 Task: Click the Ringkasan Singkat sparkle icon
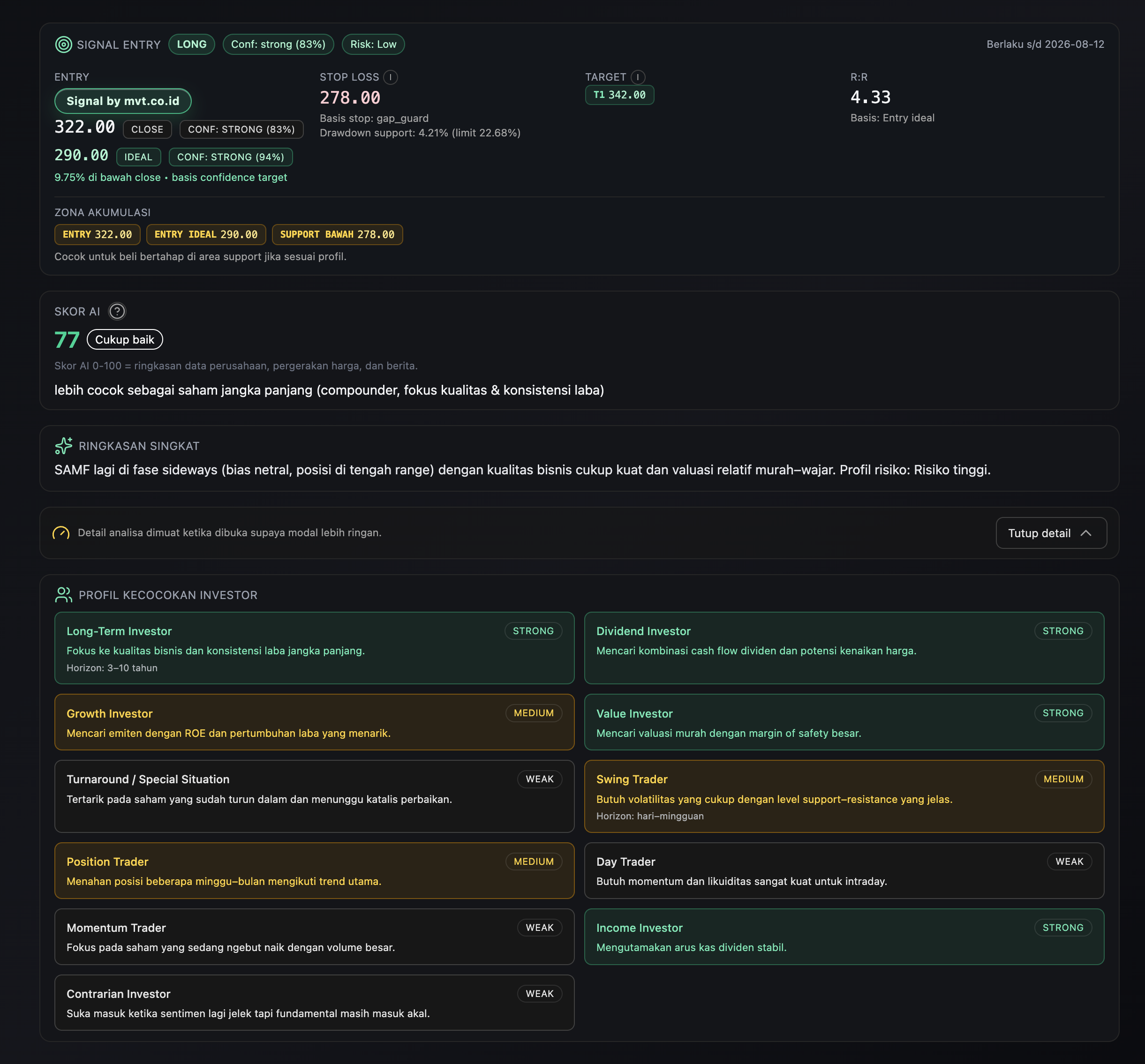tap(63, 446)
